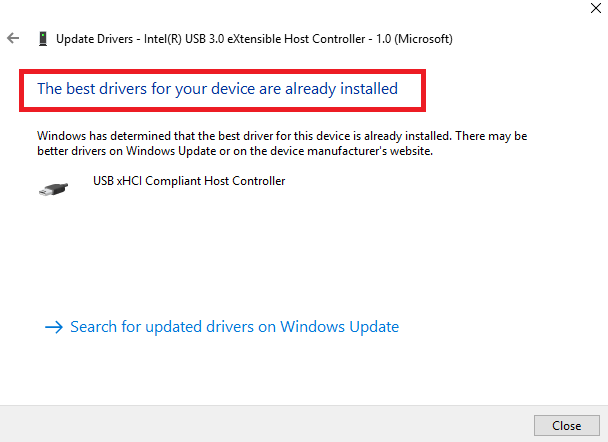This screenshot has width=608, height=442.
Task: Click the word Search in the Windows Update link
Action: click(x=93, y=327)
